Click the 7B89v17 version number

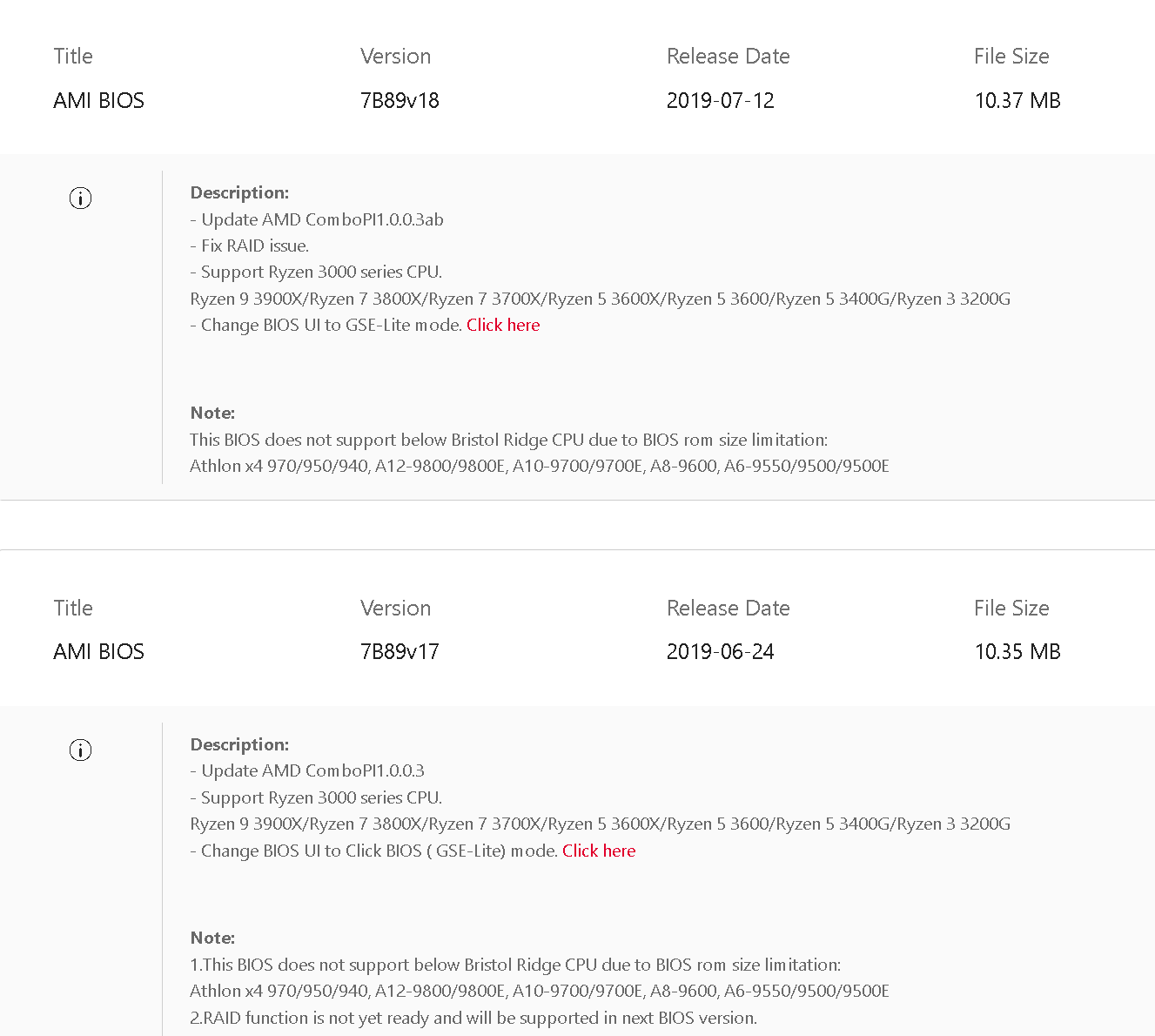[x=400, y=652]
